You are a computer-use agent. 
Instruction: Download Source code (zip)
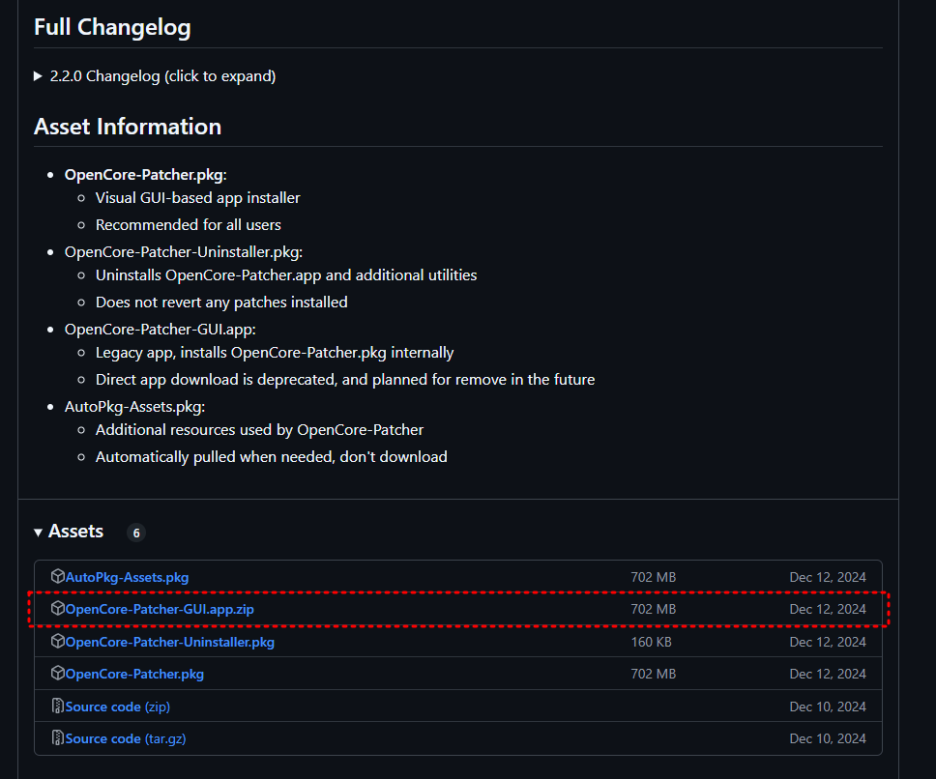pyautogui.click(x=118, y=707)
